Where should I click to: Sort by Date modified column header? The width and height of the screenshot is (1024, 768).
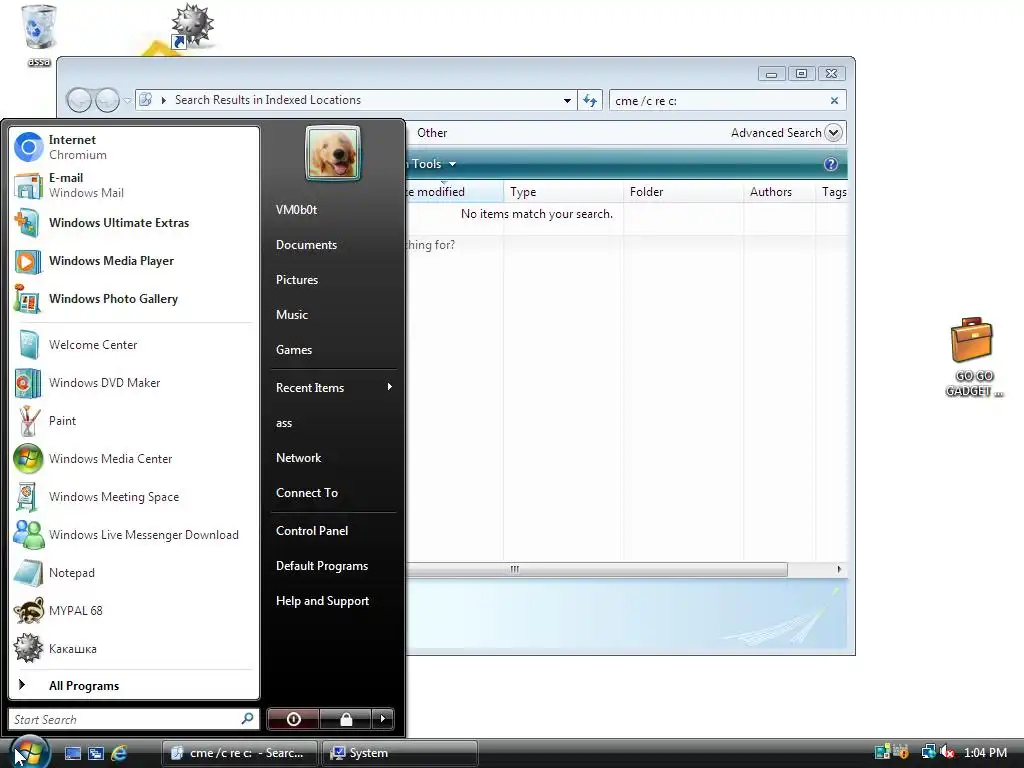point(454,192)
